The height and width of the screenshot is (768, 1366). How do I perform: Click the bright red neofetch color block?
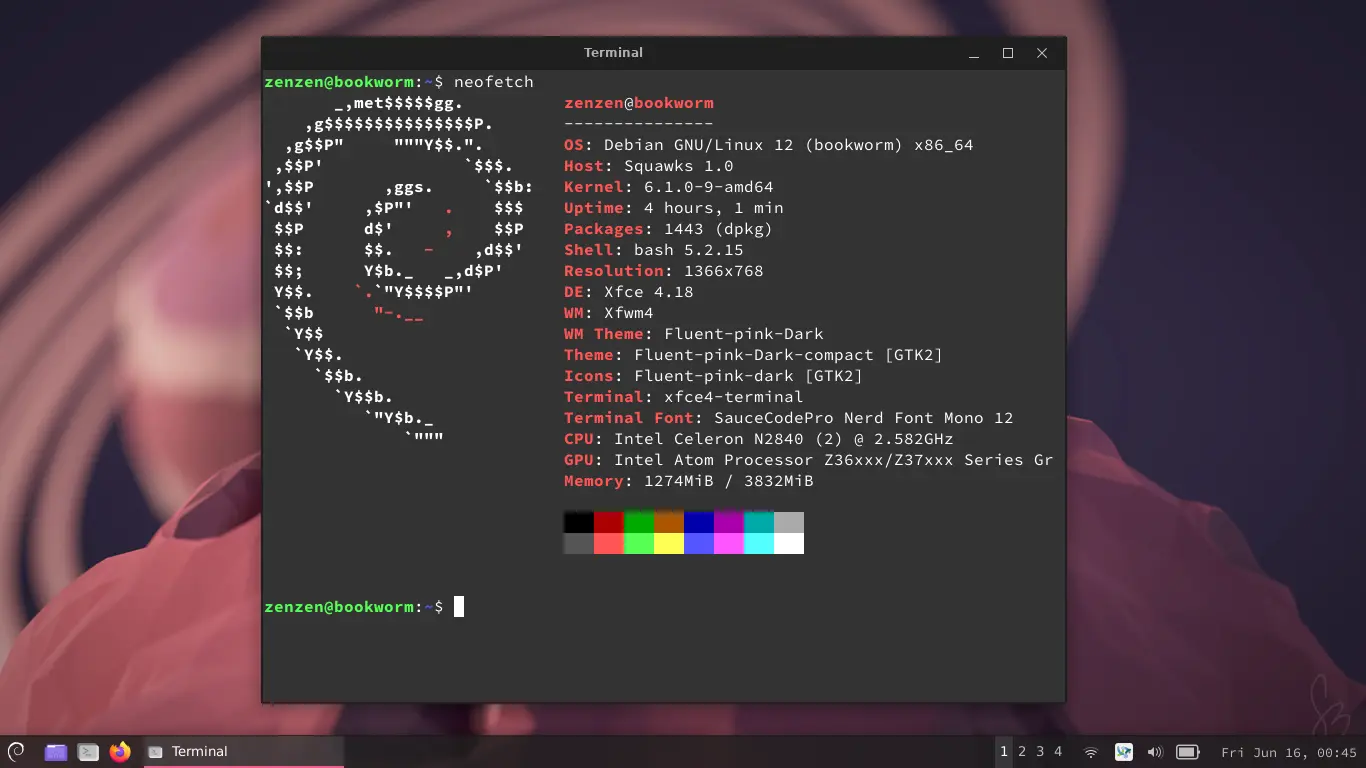609,543
